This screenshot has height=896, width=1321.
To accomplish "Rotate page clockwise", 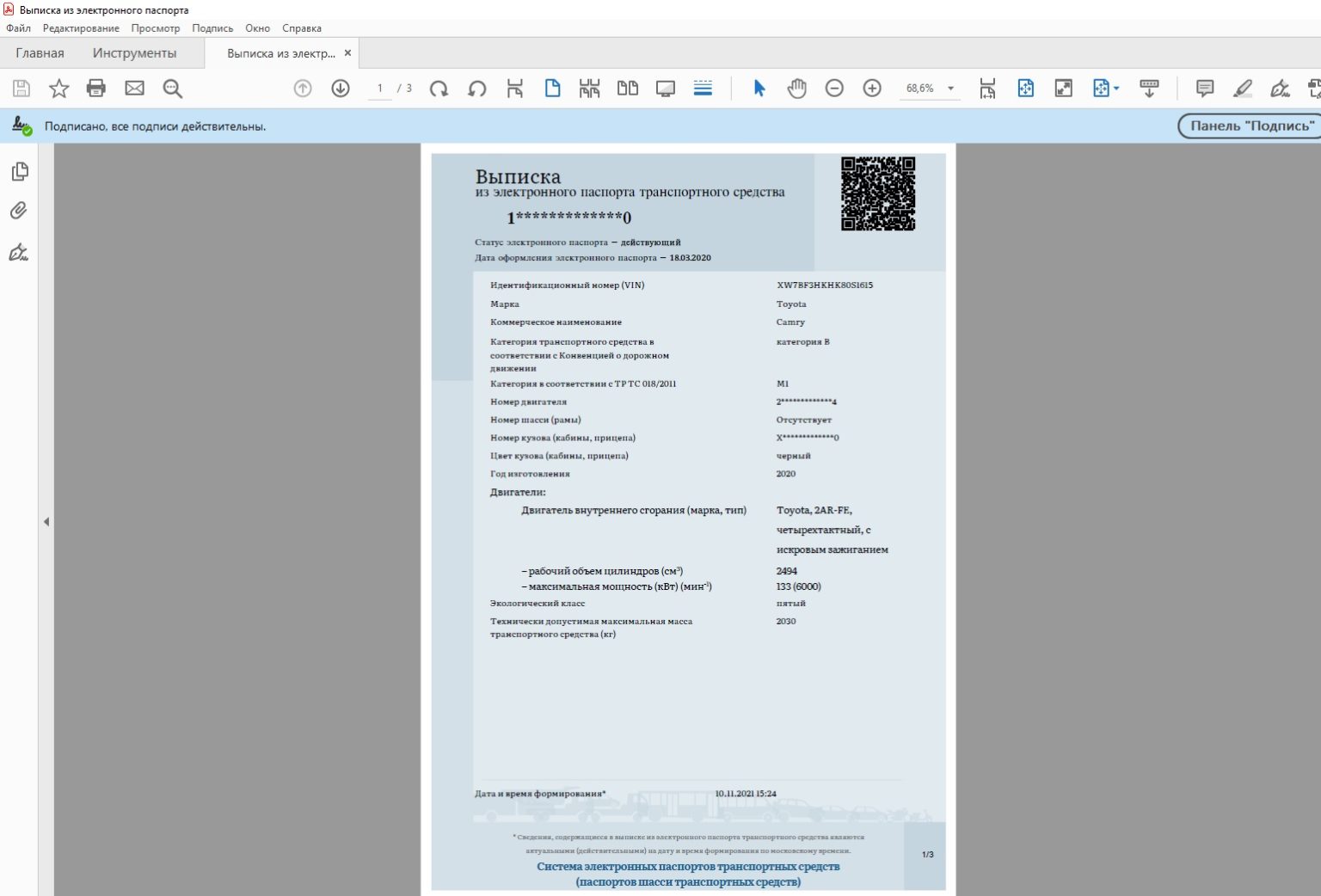I will coord(439,88).
